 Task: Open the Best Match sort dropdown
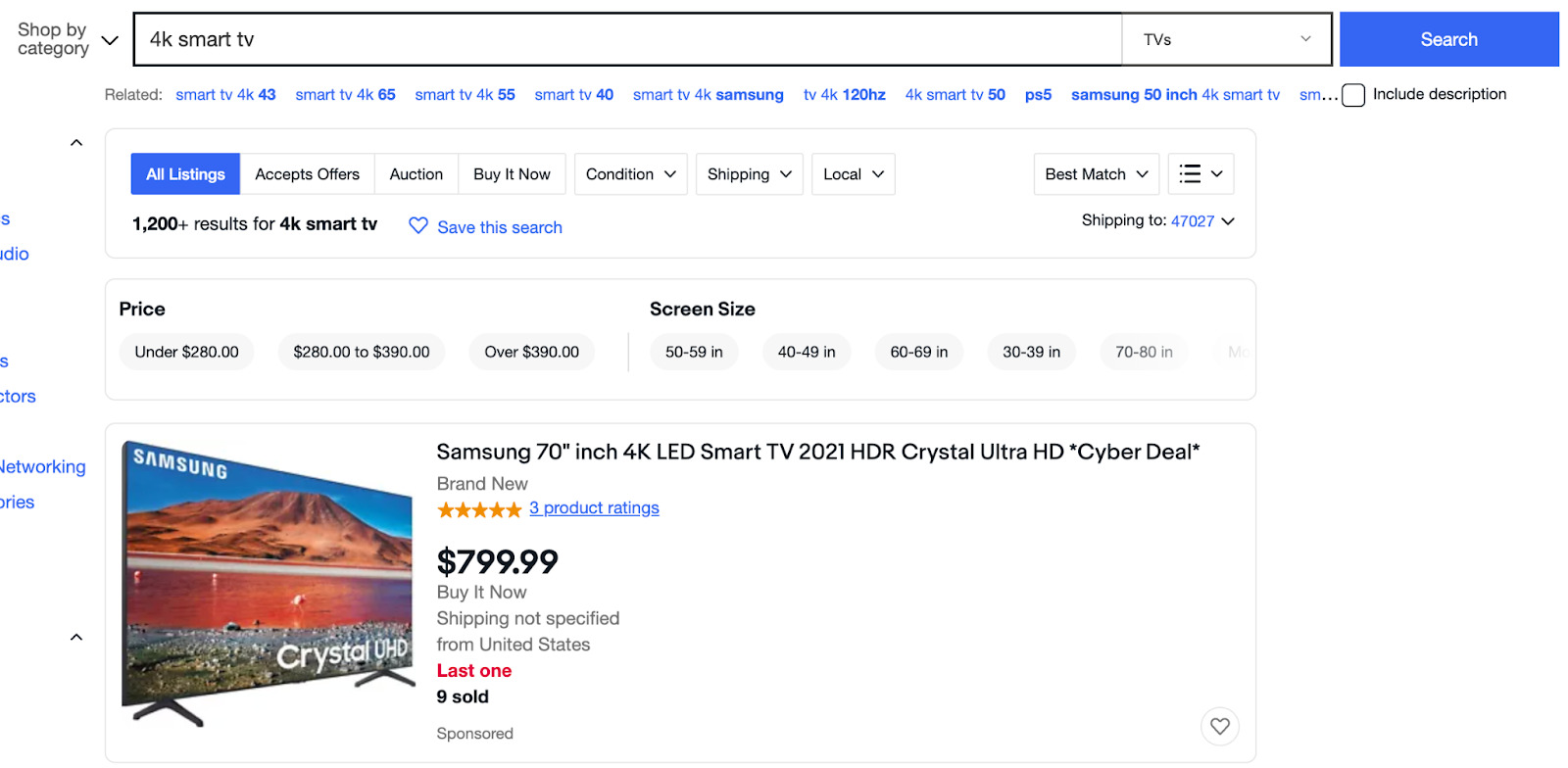1095,173
